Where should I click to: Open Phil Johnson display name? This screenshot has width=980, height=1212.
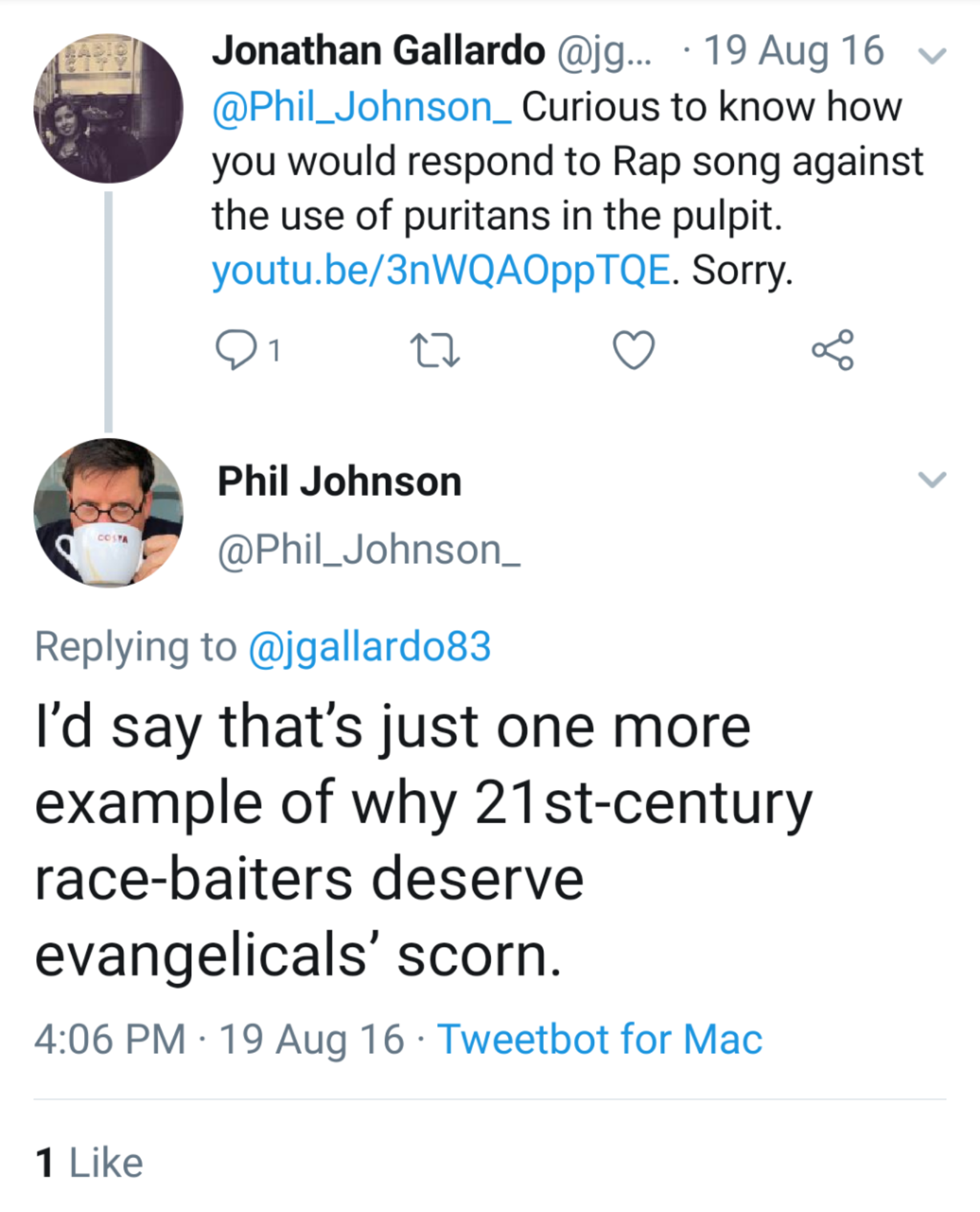[x=340, y=481]
